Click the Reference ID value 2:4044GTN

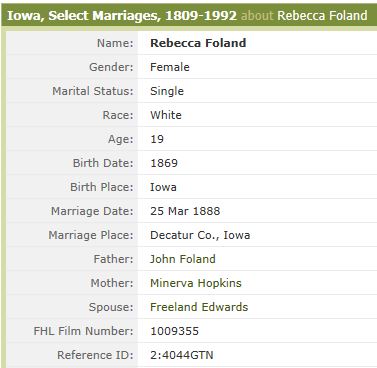(182, 355)
